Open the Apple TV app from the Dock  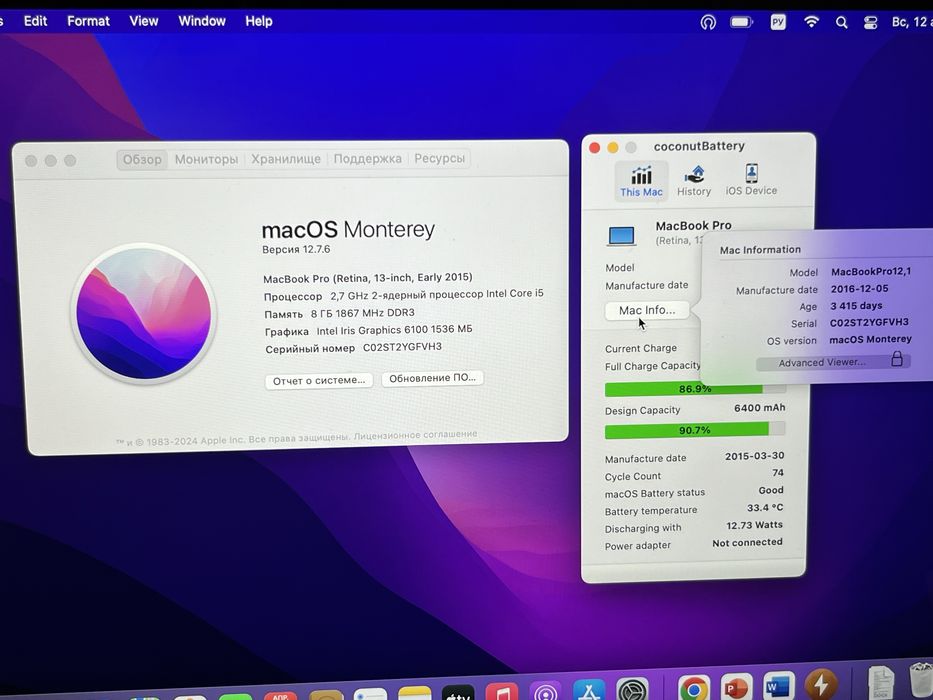click(458, 692)
